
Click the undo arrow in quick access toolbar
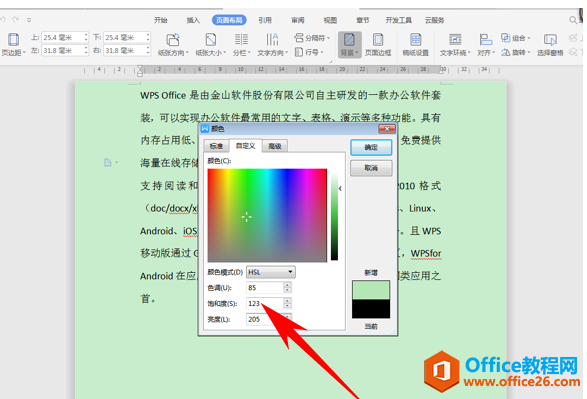(3, 19)
